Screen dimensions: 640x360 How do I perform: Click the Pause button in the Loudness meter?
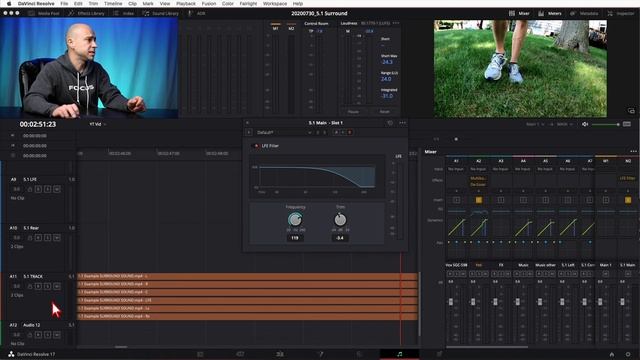353,111
